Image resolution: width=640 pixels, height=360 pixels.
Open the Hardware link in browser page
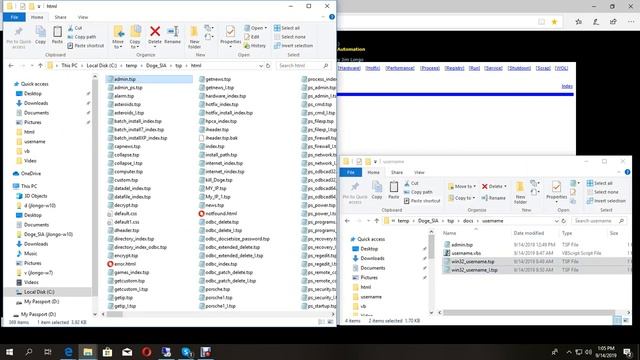point(349,68)
